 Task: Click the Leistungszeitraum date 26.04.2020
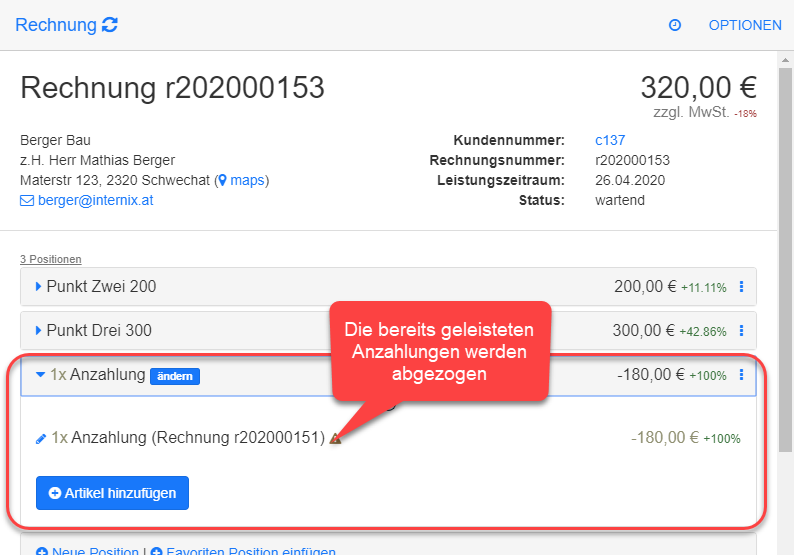(x=630, y=180)
